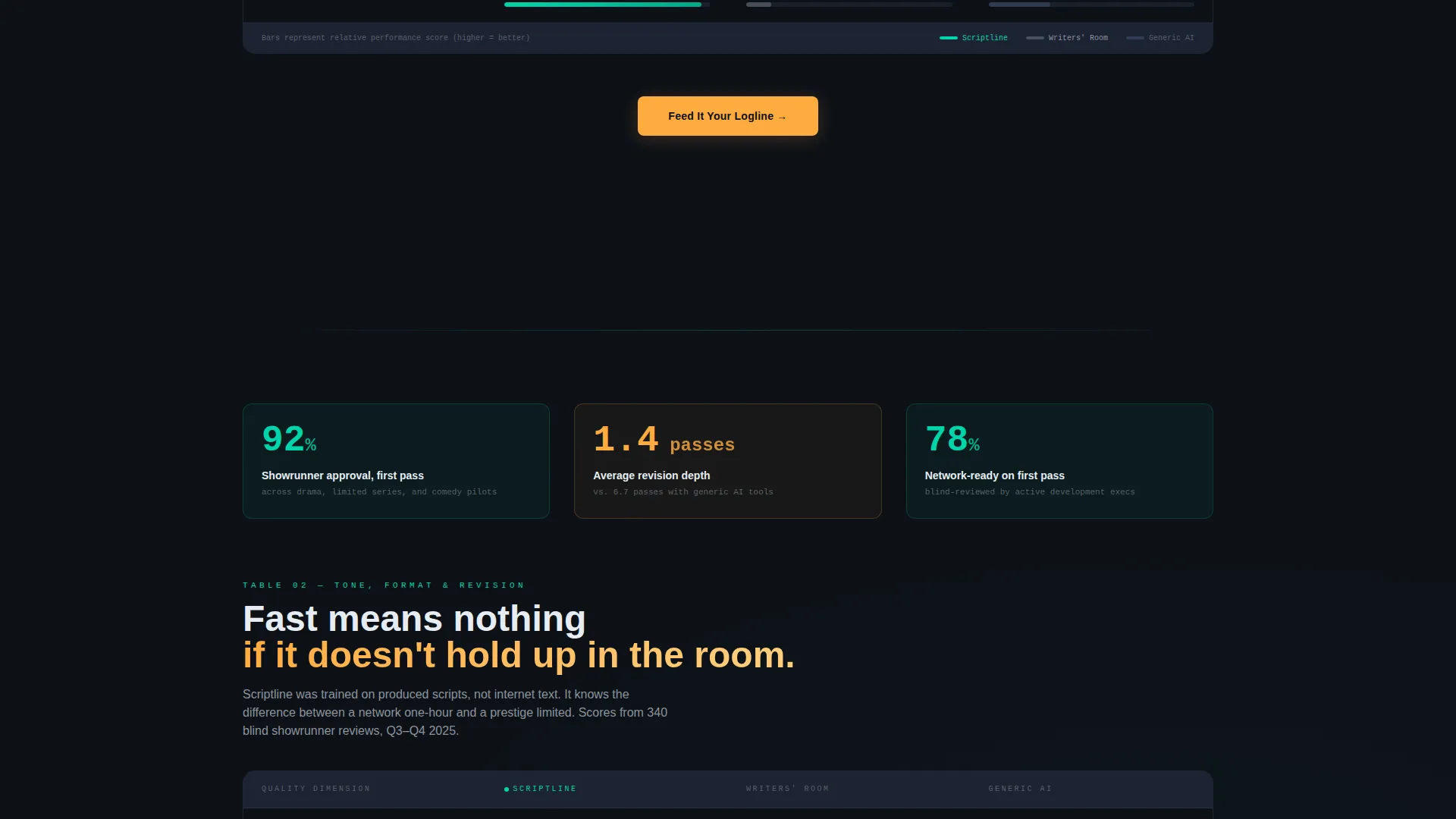
Task: Click the Table 02 Tone, Format & Revision label
Action: click(x=384, y=585)
